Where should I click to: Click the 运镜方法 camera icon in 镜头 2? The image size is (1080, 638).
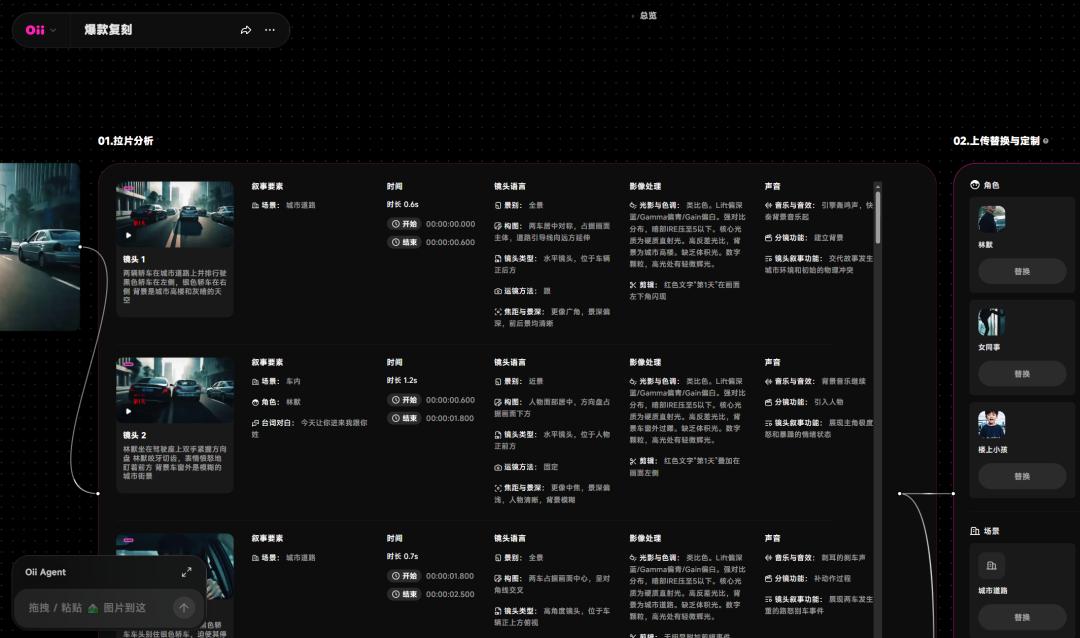(x=498, y=467)
